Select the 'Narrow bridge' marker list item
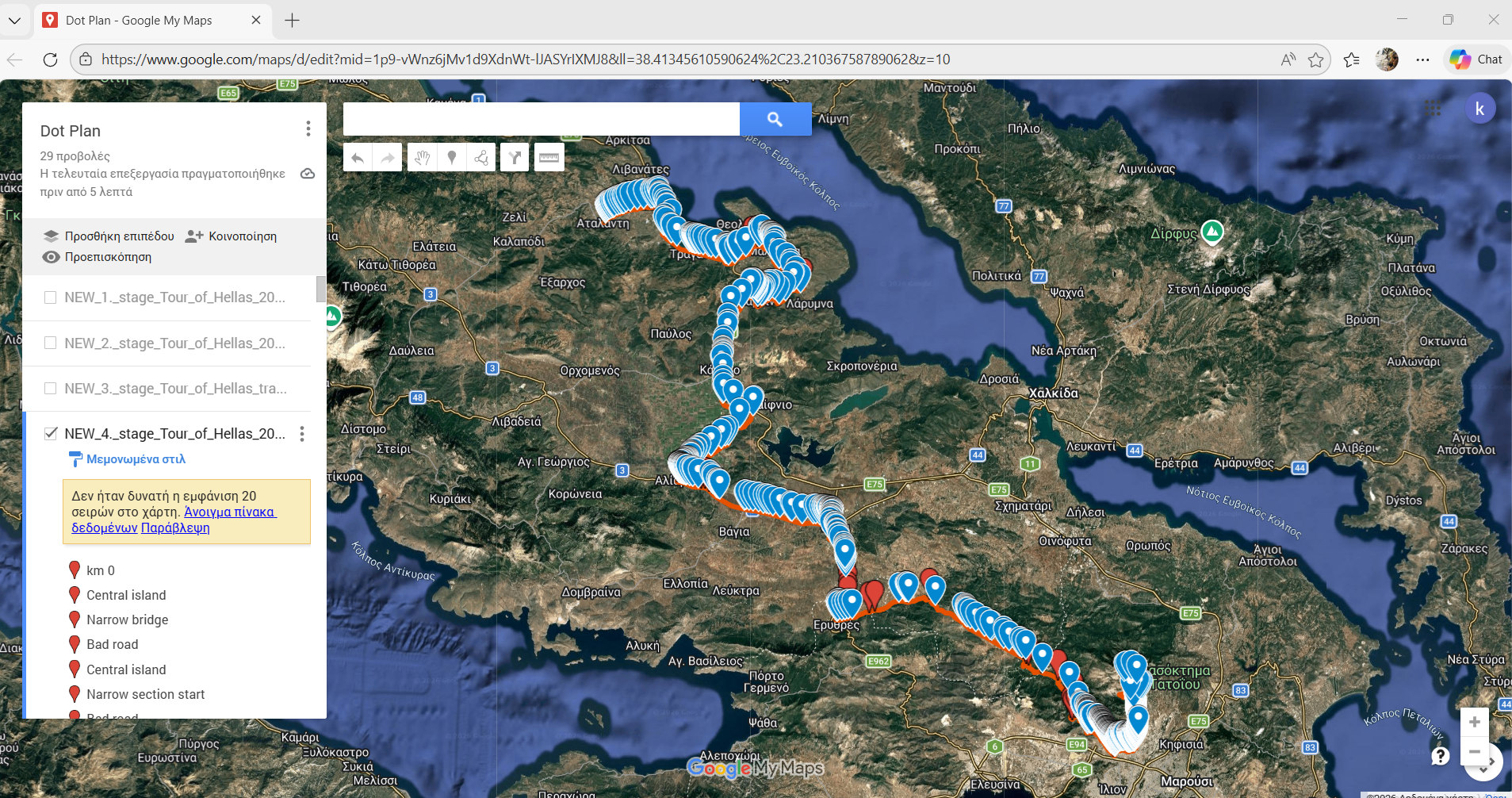Screen dimensions: 1512x798 127,620
